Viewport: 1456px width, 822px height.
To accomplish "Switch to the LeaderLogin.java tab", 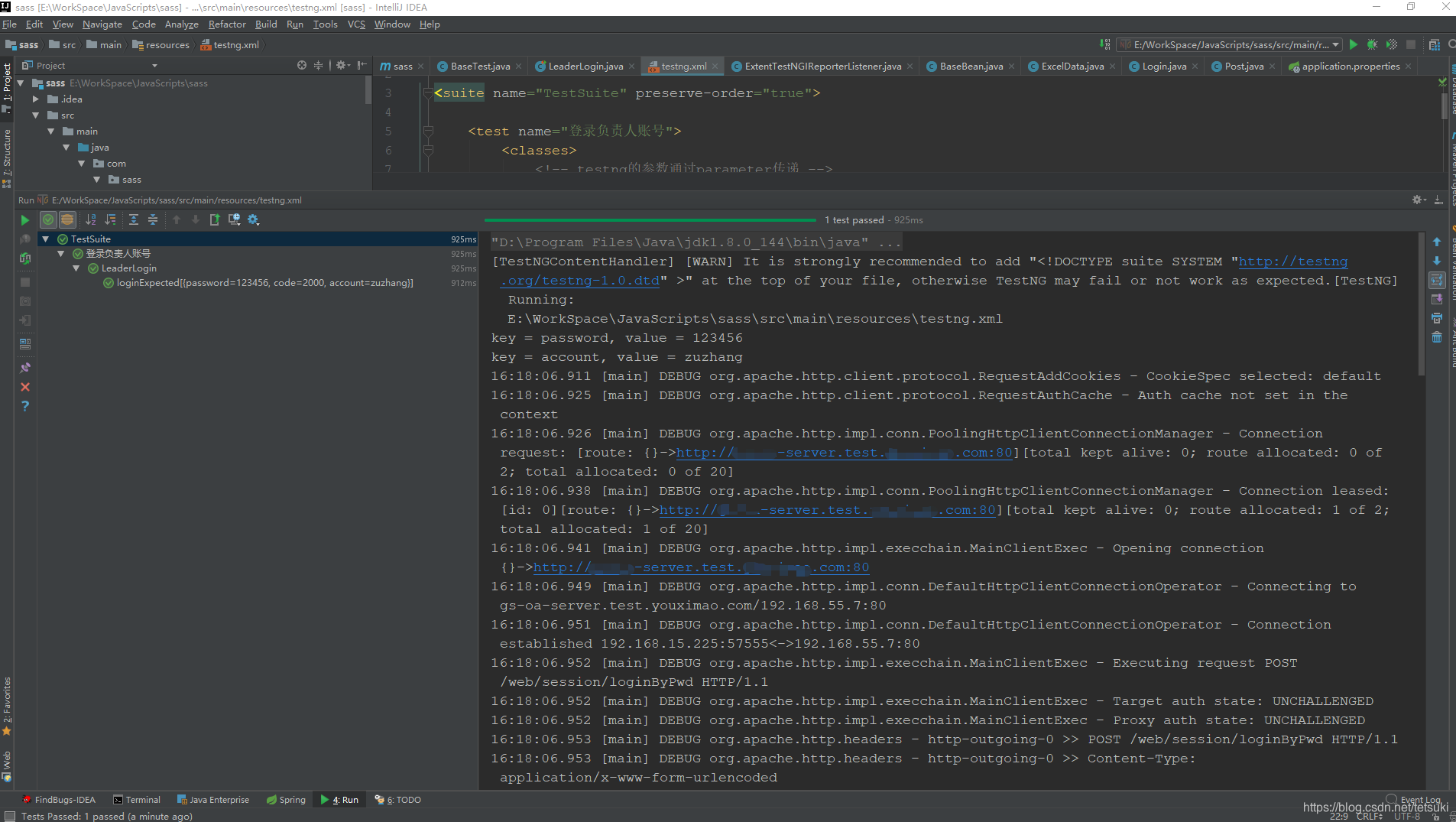I will (585, 67).
